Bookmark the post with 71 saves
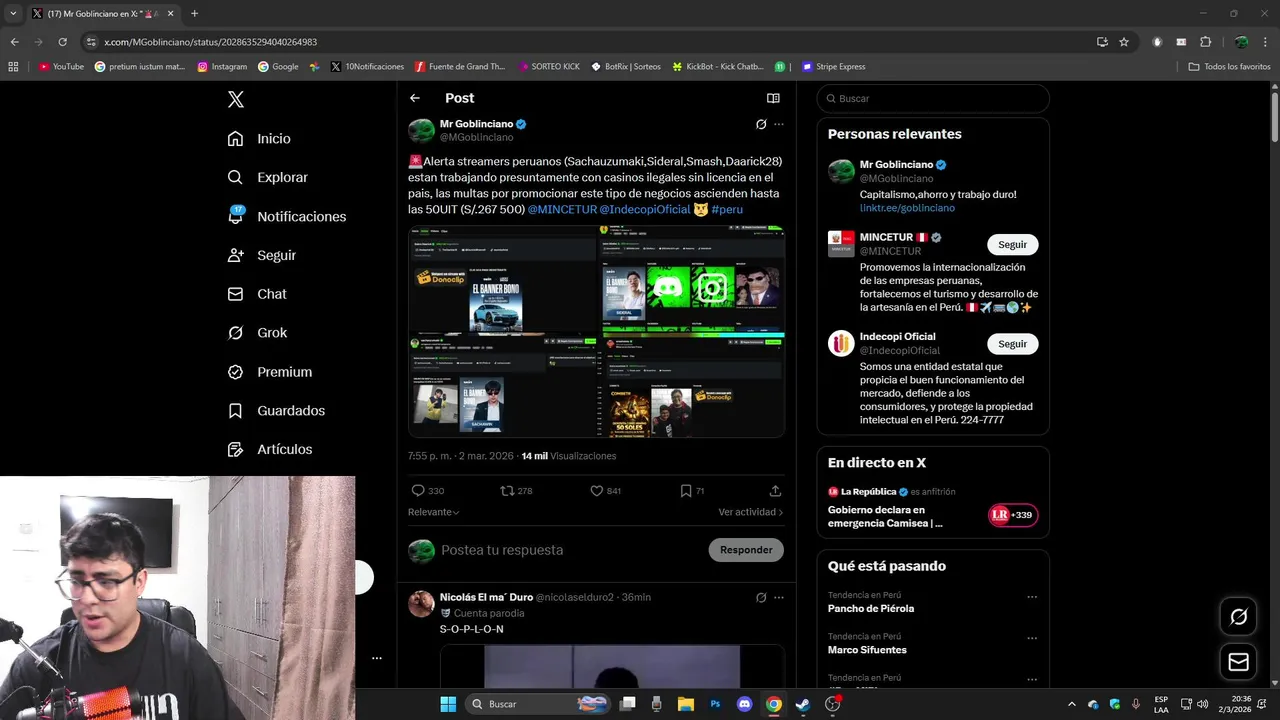This screenshot has width=1280, height=720. pos(686,491)
